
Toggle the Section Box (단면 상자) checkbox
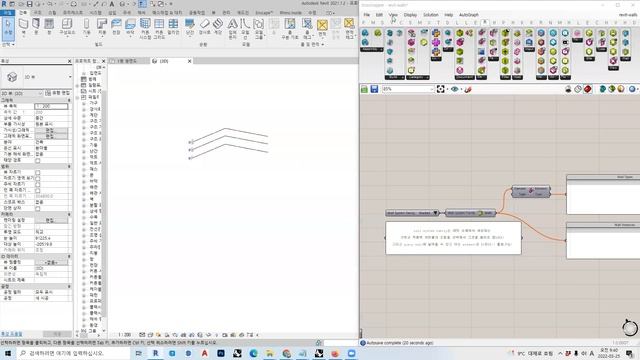(38, 209)
